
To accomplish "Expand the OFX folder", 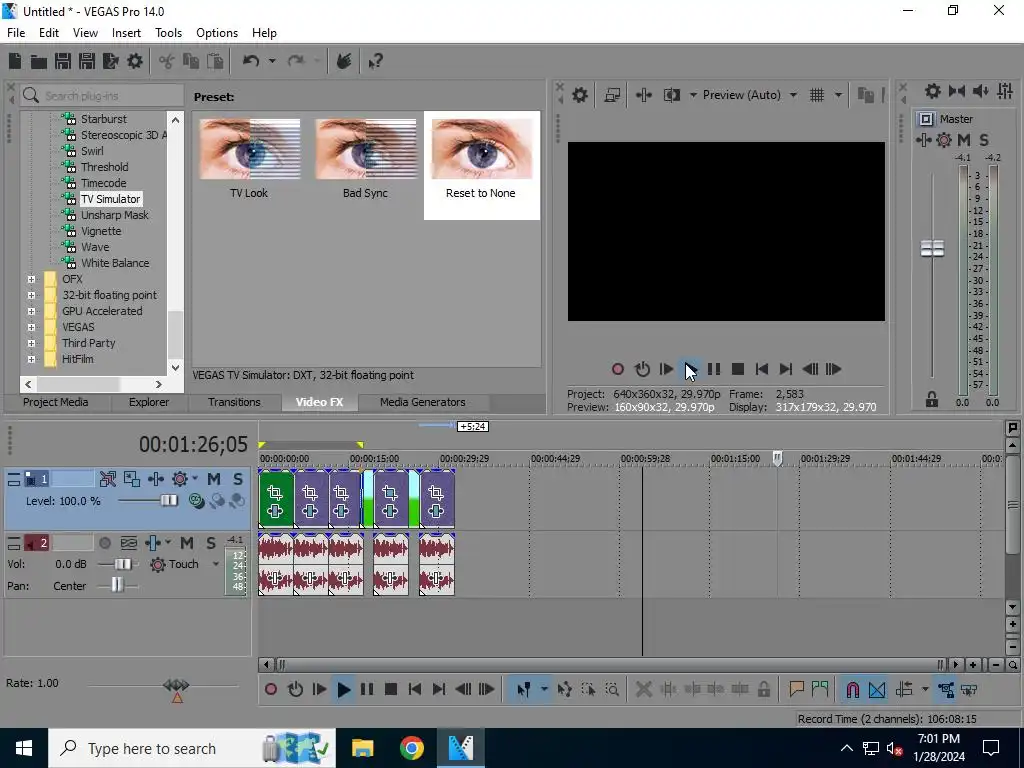I will click(31, 280).
